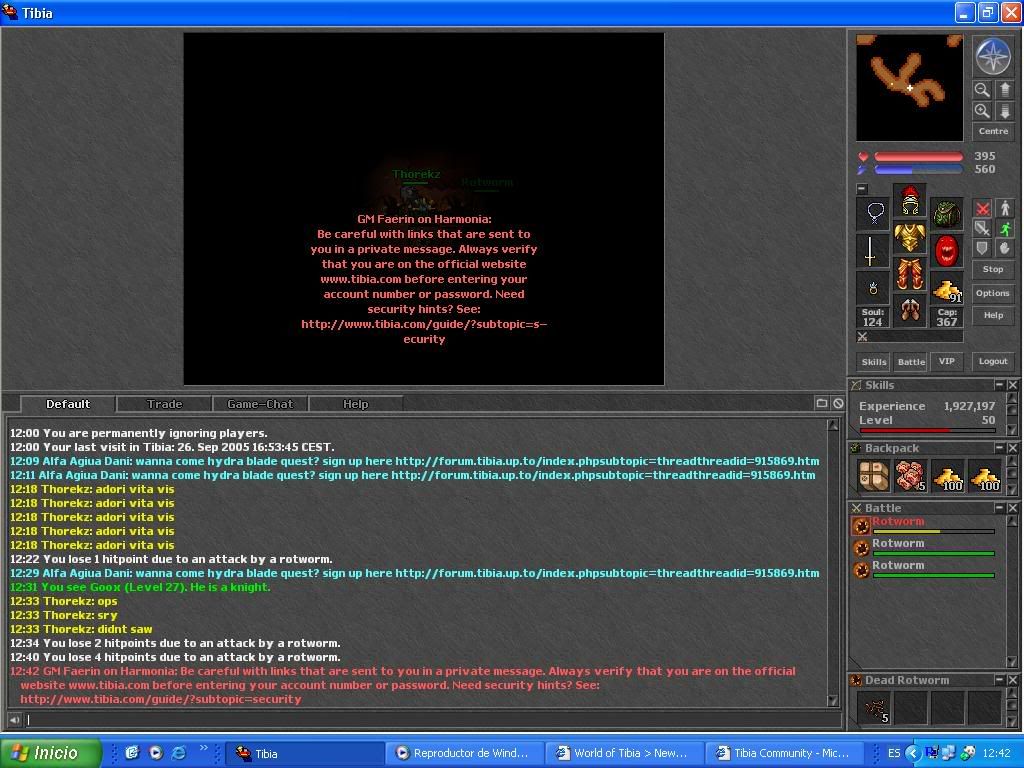Collapse the Dead Rotworm panel
Image resolution: width=1024 pixels, height=768 pixels.
[x=999, y=680]
